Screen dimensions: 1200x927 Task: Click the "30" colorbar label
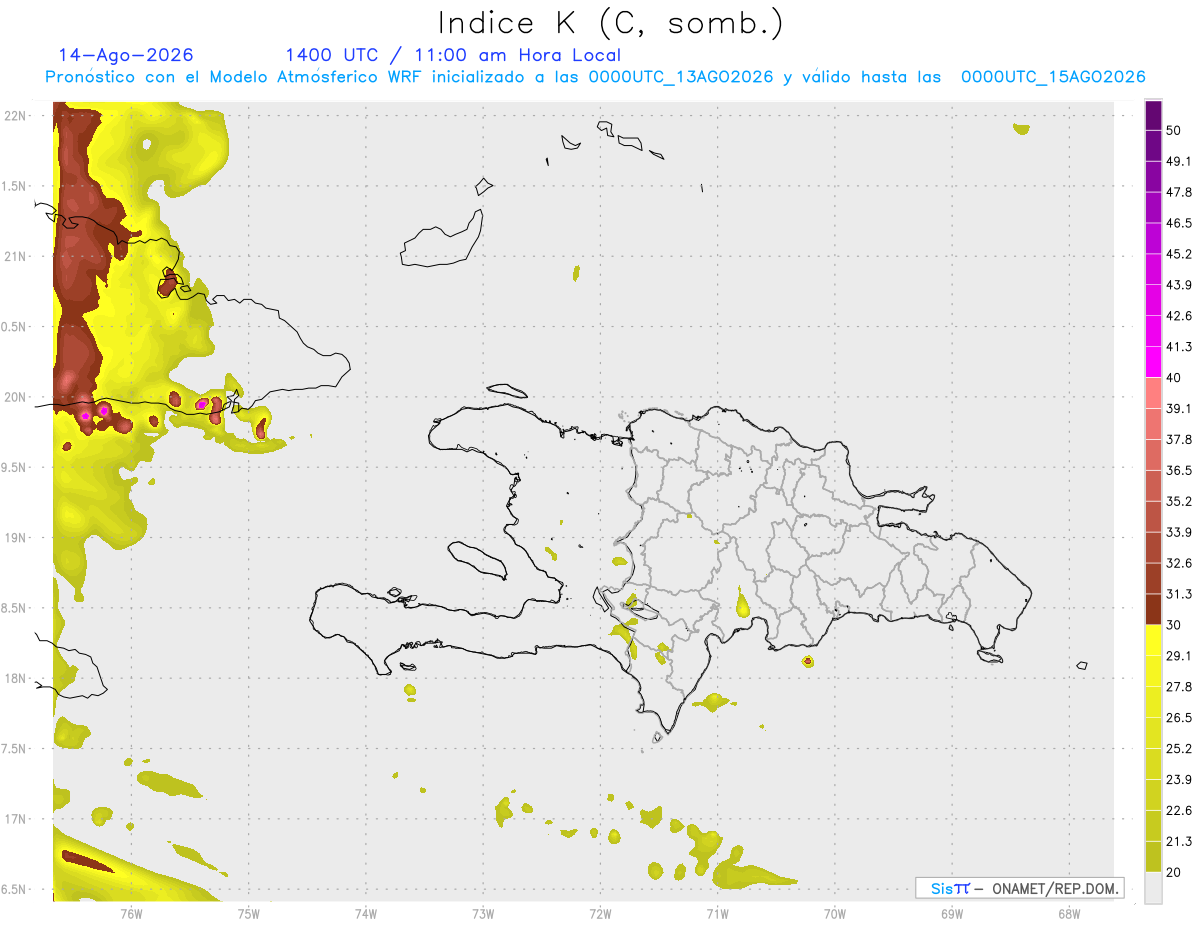1175,625
